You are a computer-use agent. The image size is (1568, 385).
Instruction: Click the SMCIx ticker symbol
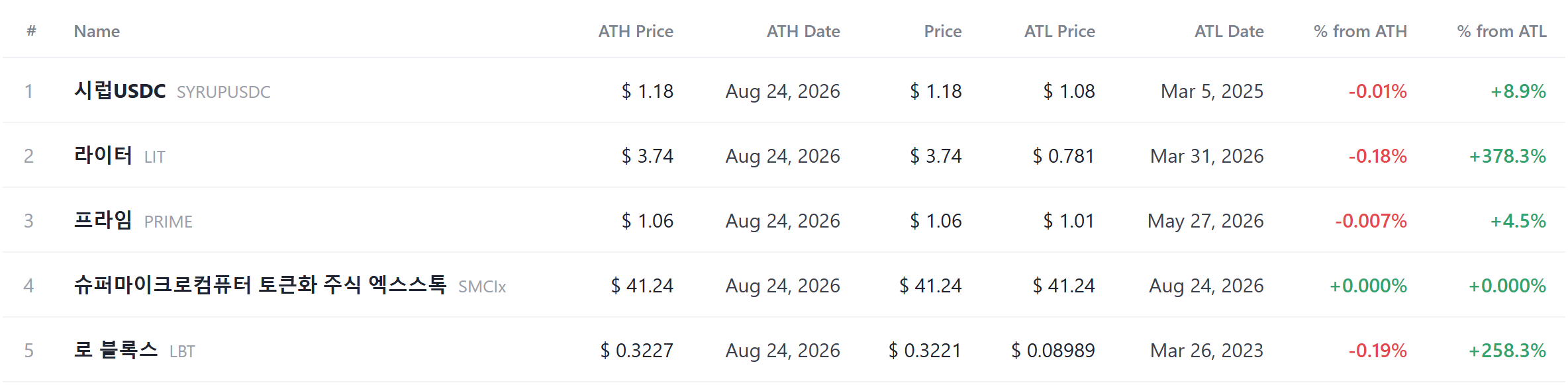pyautogui.click(x=482, y=286)
